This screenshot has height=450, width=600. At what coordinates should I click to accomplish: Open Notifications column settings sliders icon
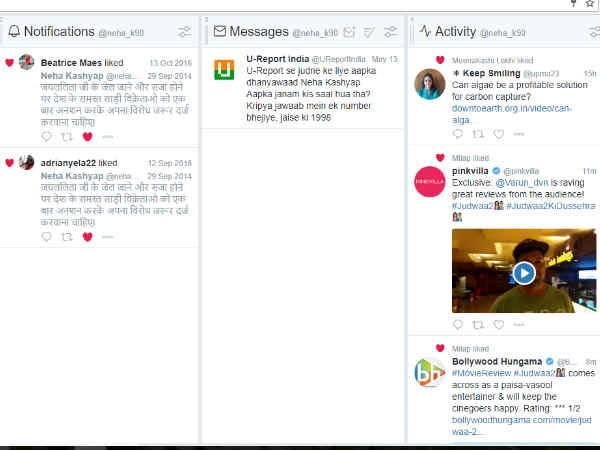click(184, 32)
